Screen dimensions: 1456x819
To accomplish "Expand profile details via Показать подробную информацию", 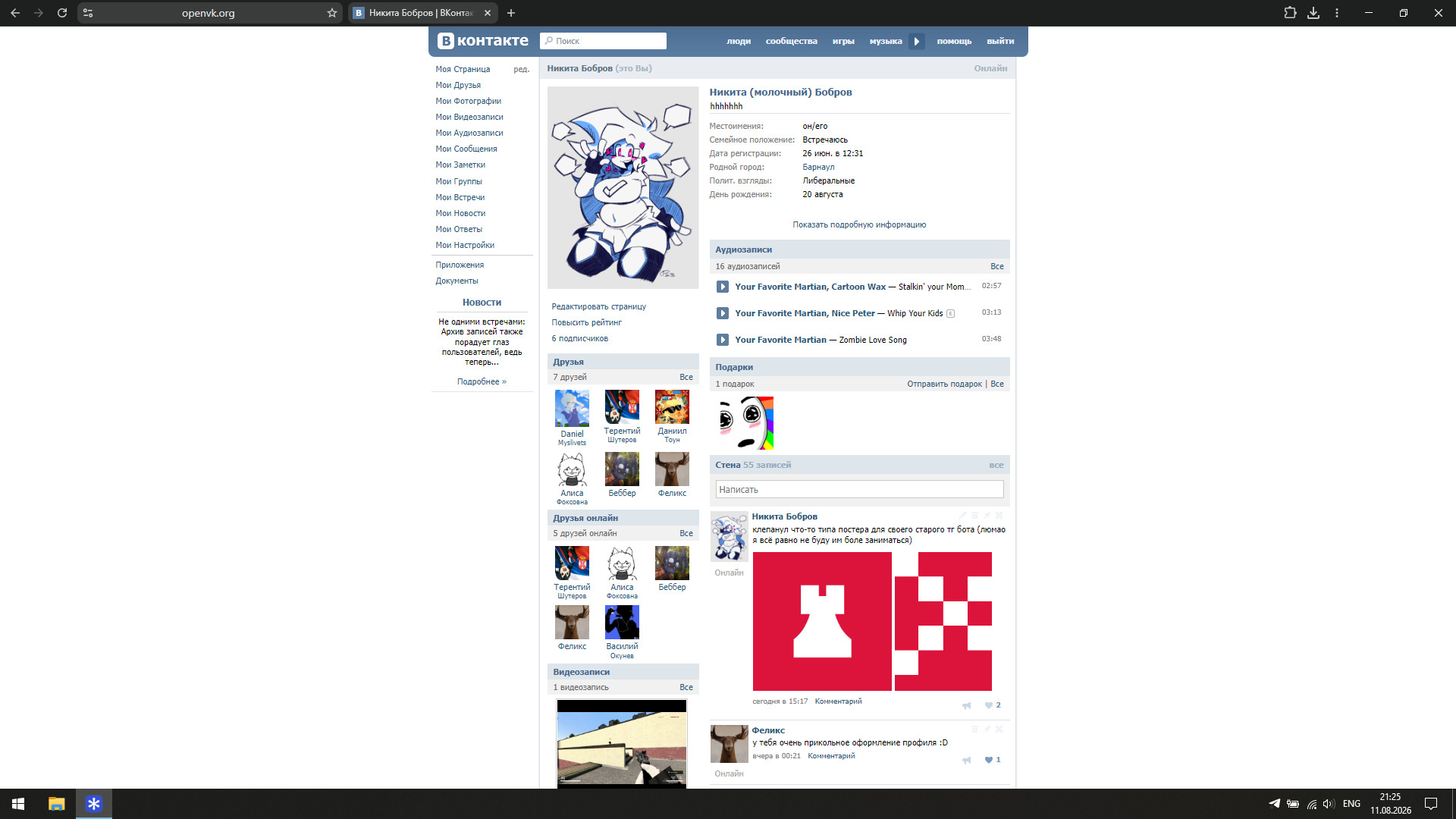I will [x=859, y=224].
